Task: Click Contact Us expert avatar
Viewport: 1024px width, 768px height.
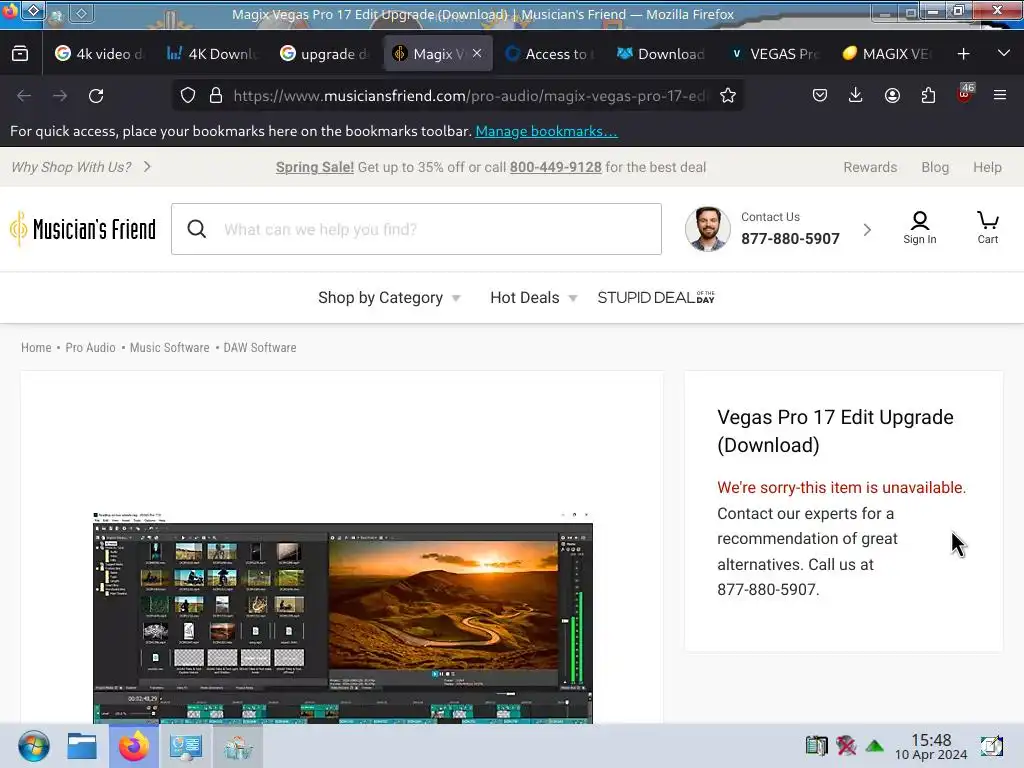Action: tap(707, 229)
